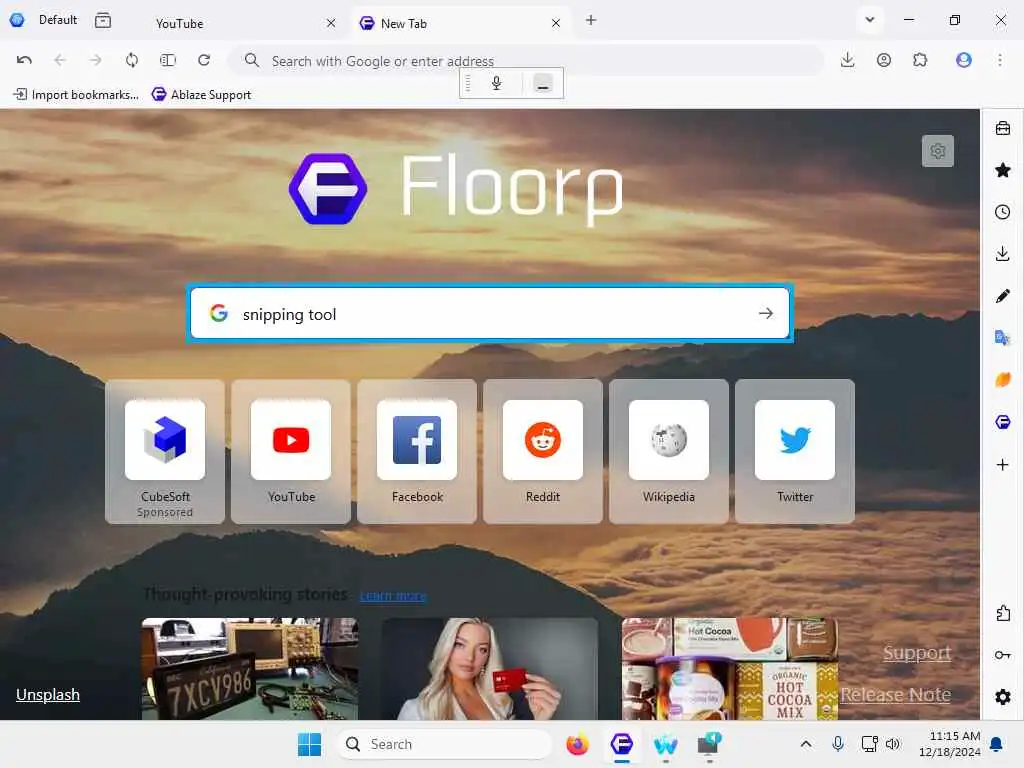The image size is (1024, 768).
Task: Open the toolbox icon in the sidebar
Action: click(1002, 128)
